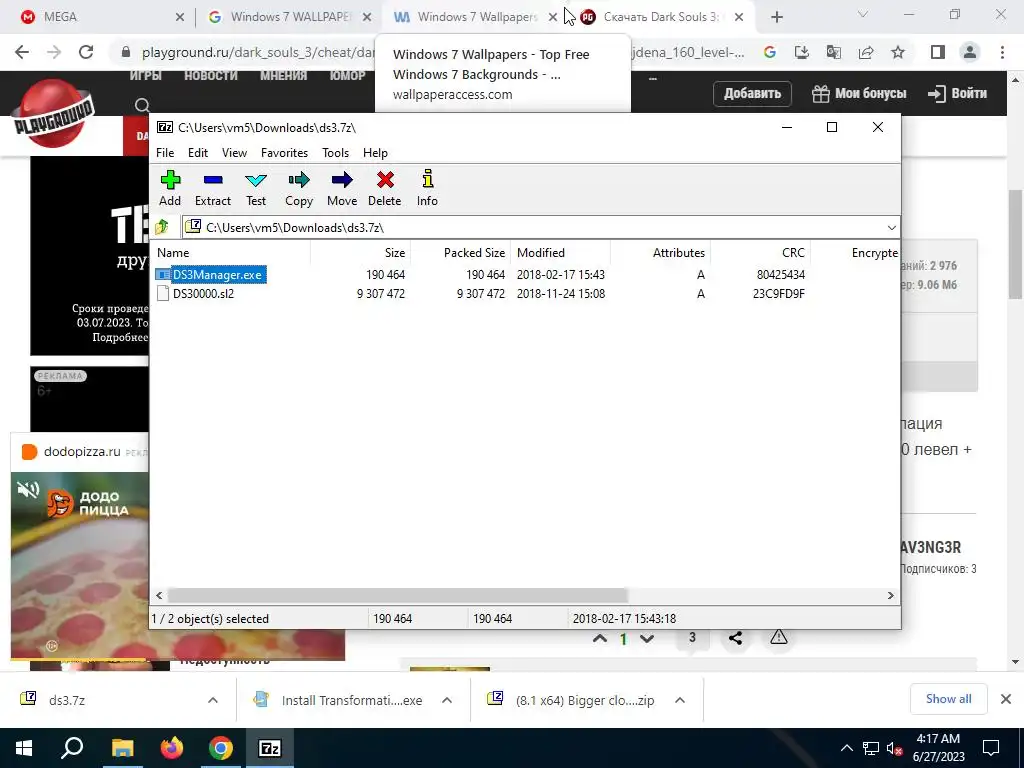The height and width of the screenshot is (768, 1024).
Task: Select the Copy toolbar icon
Action: pos(299,189)
